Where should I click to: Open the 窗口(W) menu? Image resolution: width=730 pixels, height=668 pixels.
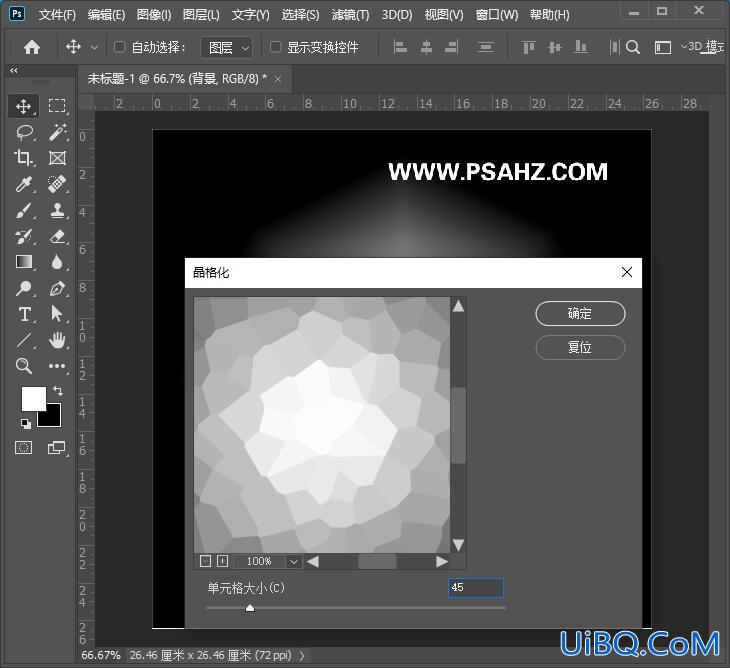pos(497,15)
